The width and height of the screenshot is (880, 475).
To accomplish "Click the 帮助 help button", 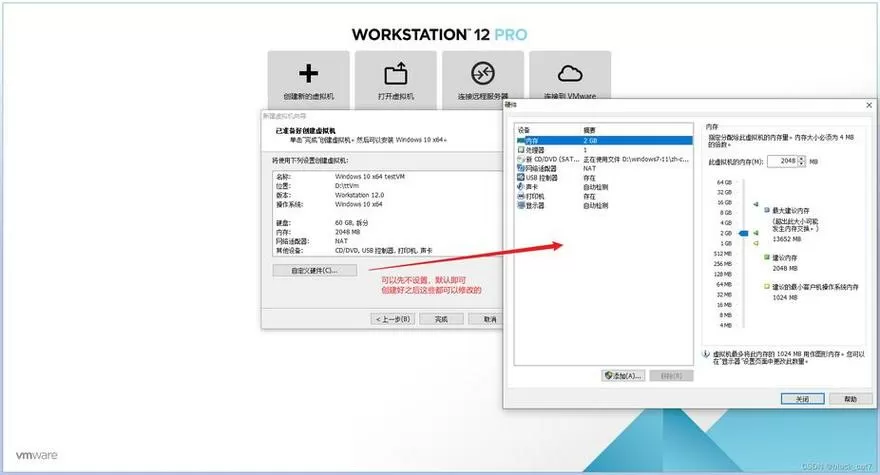I will click(850, 399).
